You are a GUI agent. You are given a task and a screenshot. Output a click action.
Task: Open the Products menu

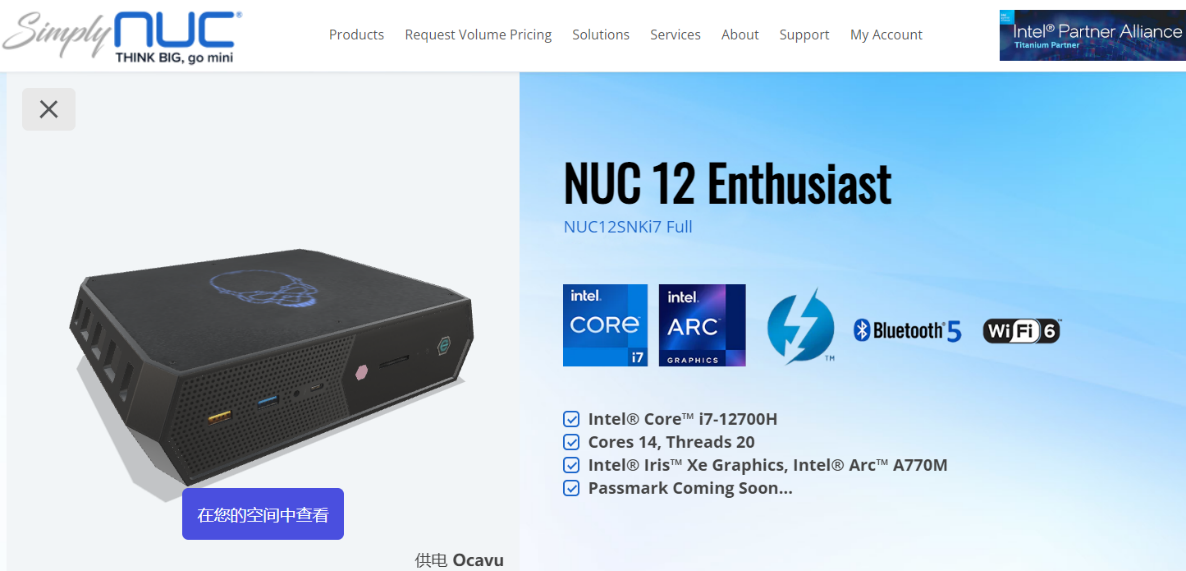(356, 35)
